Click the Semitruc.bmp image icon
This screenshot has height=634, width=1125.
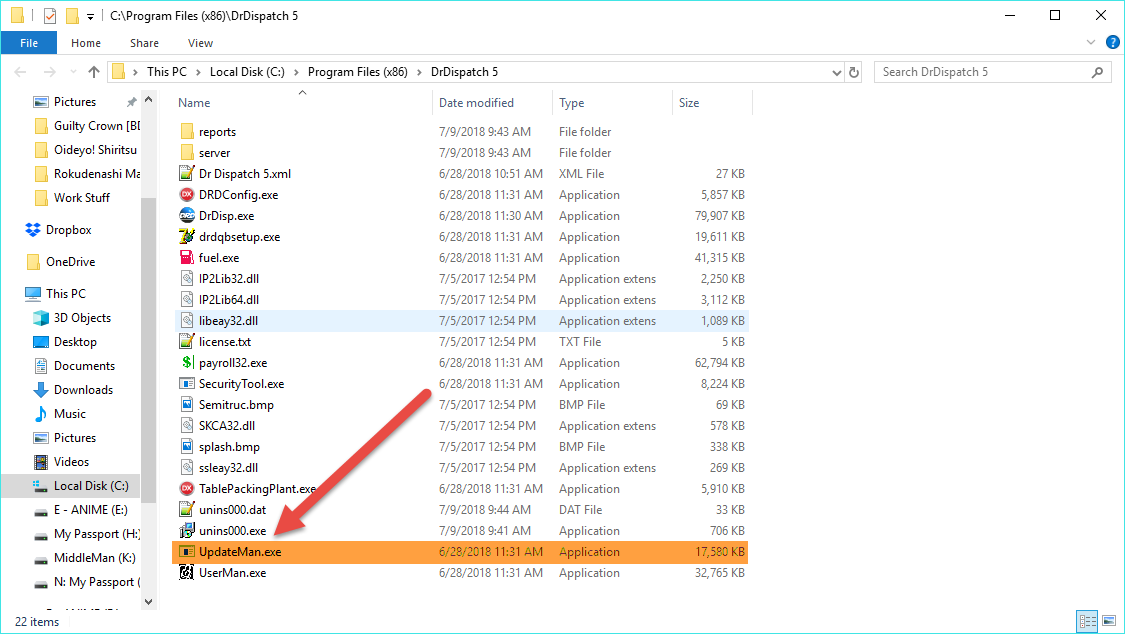point(187,404)
